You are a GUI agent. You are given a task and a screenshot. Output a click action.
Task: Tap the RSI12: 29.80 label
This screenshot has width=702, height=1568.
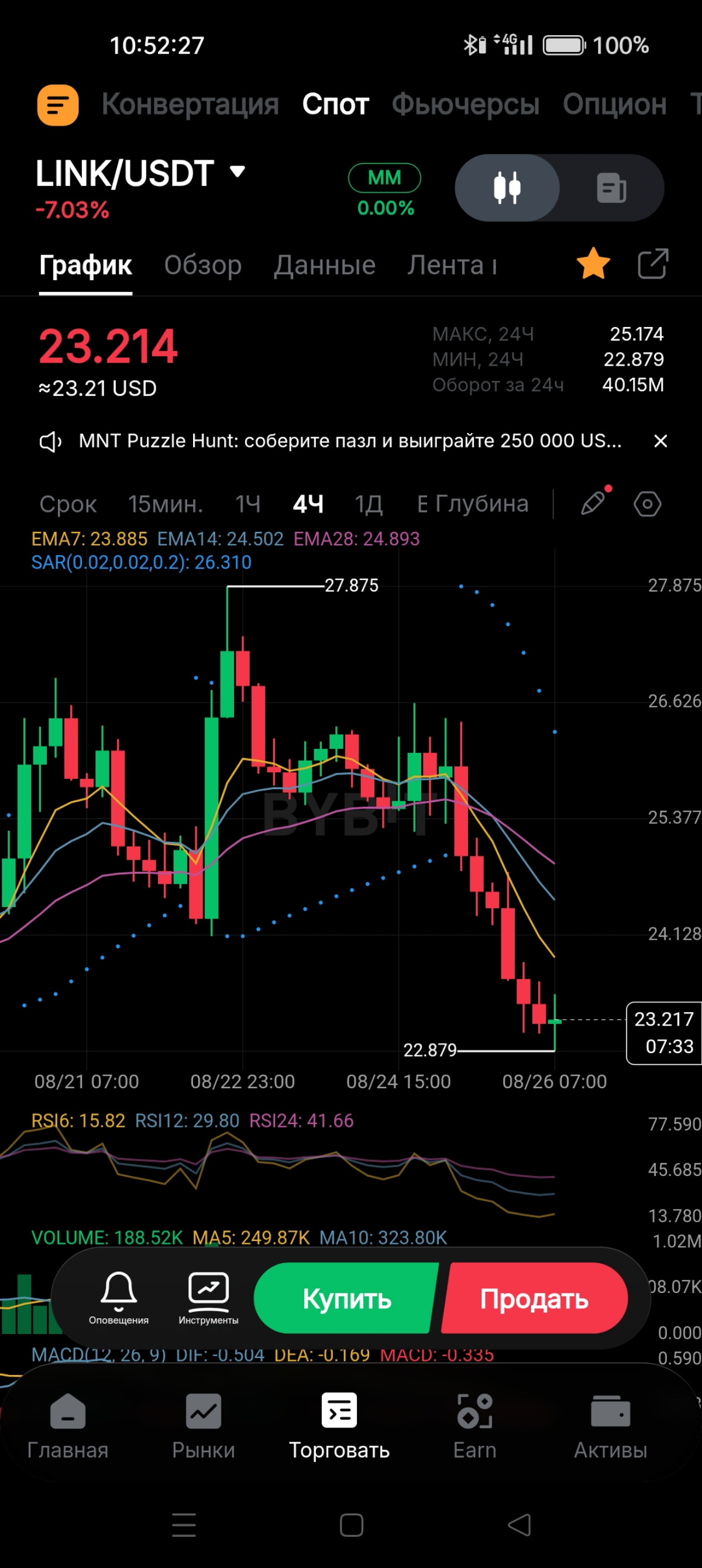coord(187,1120)
